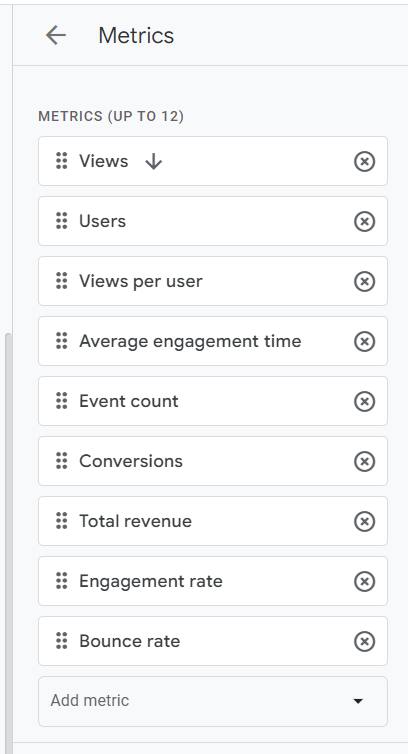Remove the Users metric
The image size is (408, 754).
[x=364, y=221]
